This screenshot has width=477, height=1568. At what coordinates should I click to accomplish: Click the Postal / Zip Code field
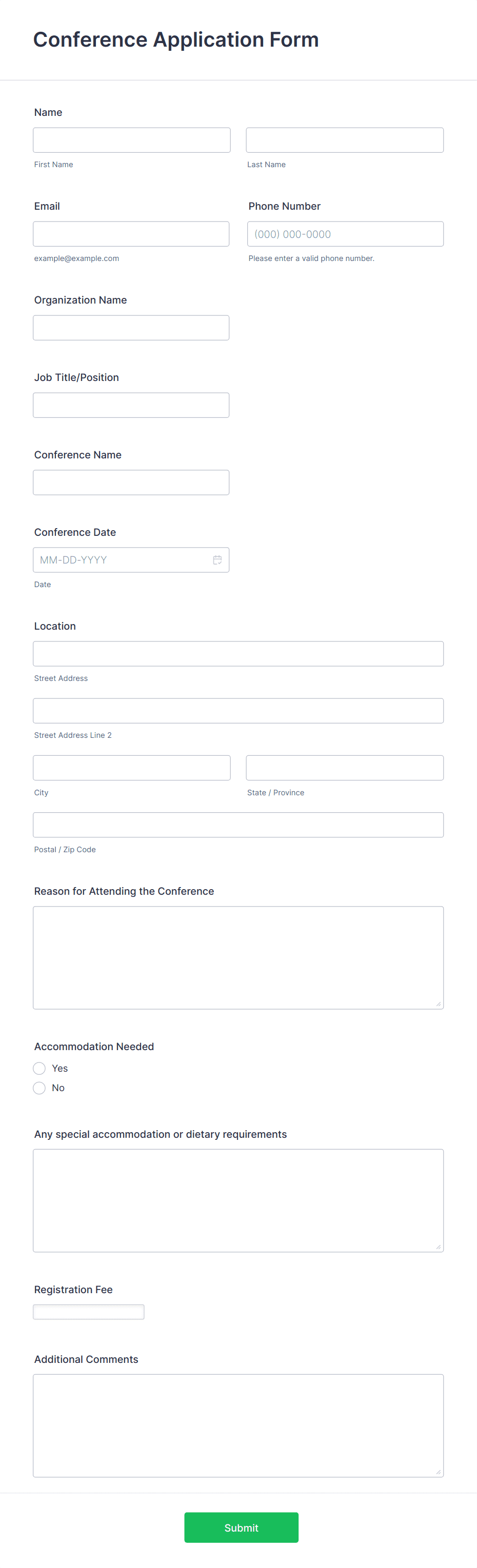pyautogui.click(x=238, y=824)
